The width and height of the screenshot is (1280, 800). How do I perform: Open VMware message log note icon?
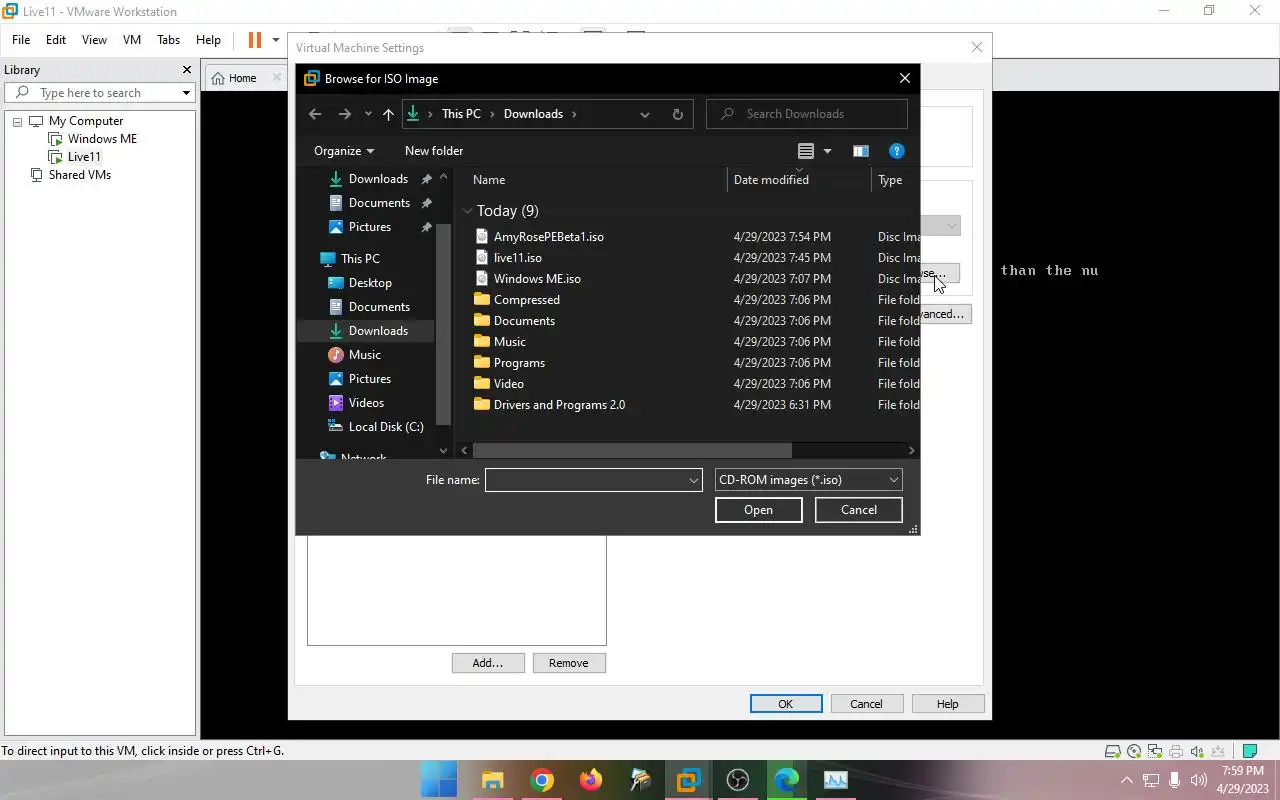(x=1249, y=751)
